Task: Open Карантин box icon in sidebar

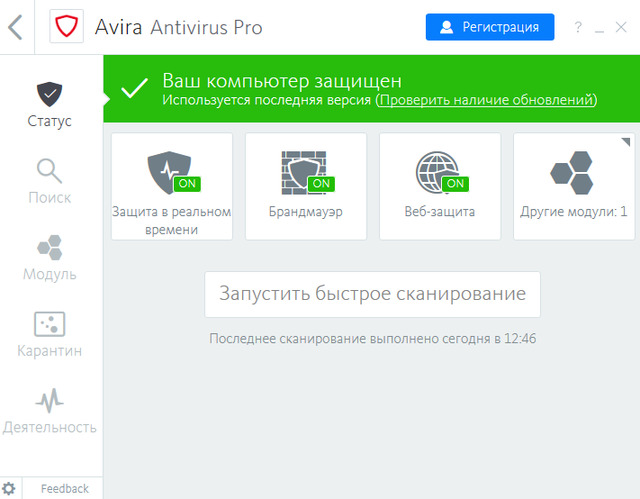Action: coord(49,324)
